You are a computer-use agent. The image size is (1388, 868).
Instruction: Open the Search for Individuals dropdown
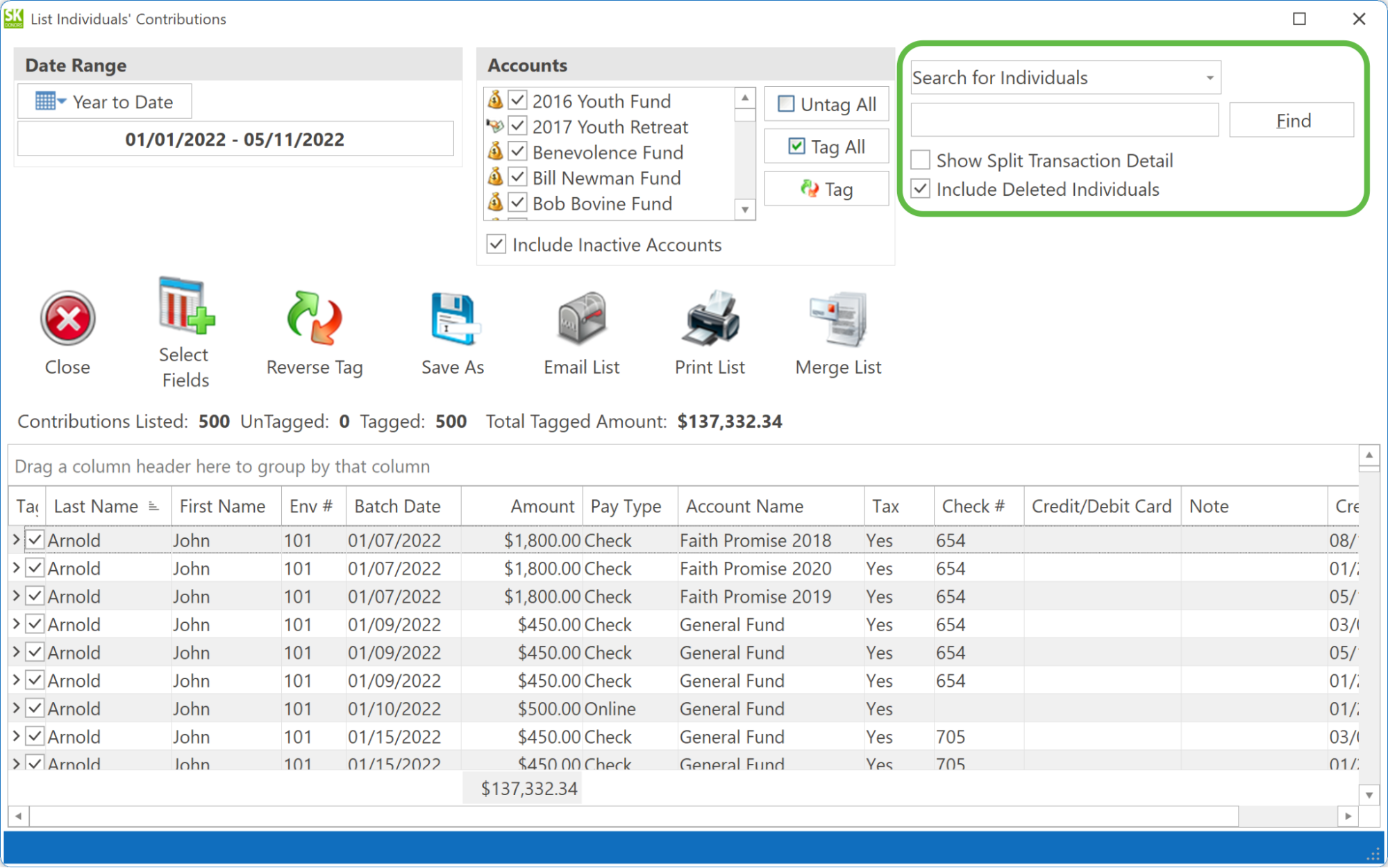[x=1208, y=77]
